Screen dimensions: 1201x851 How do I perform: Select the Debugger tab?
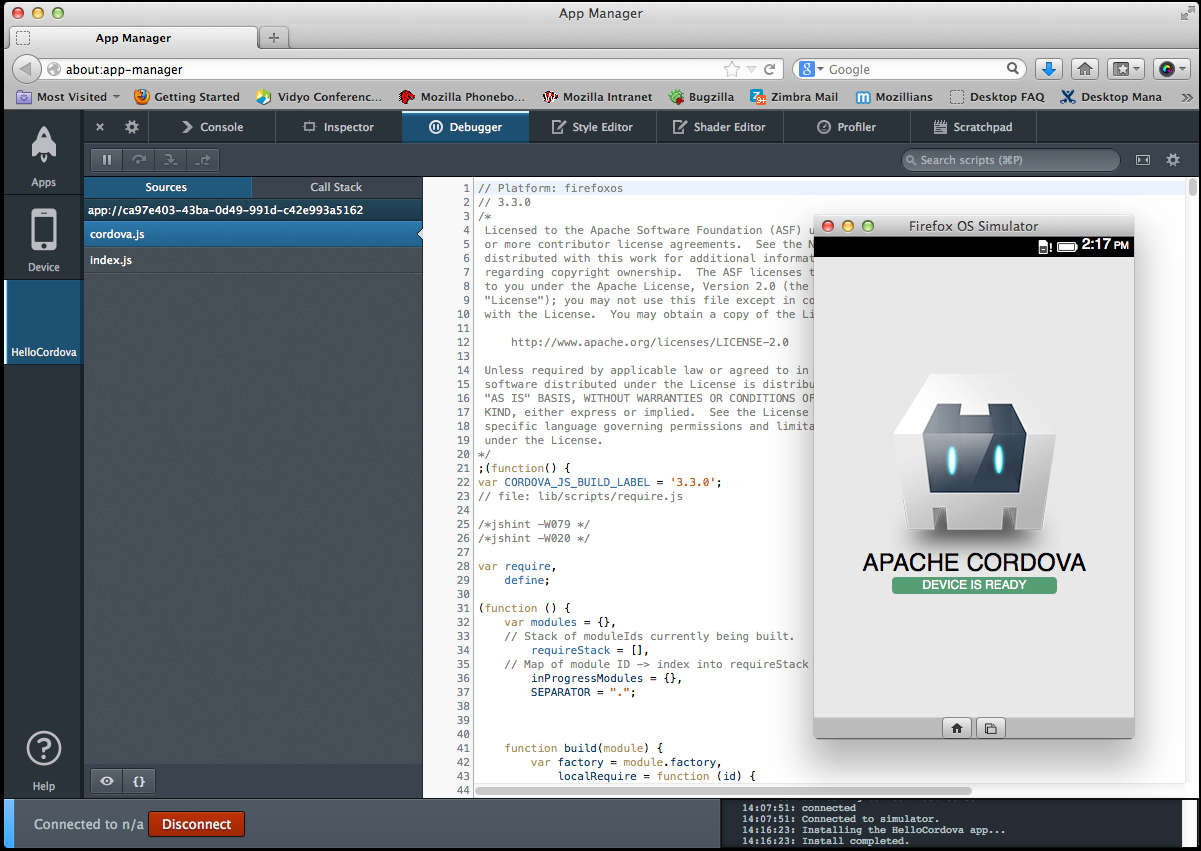(465, 127)
